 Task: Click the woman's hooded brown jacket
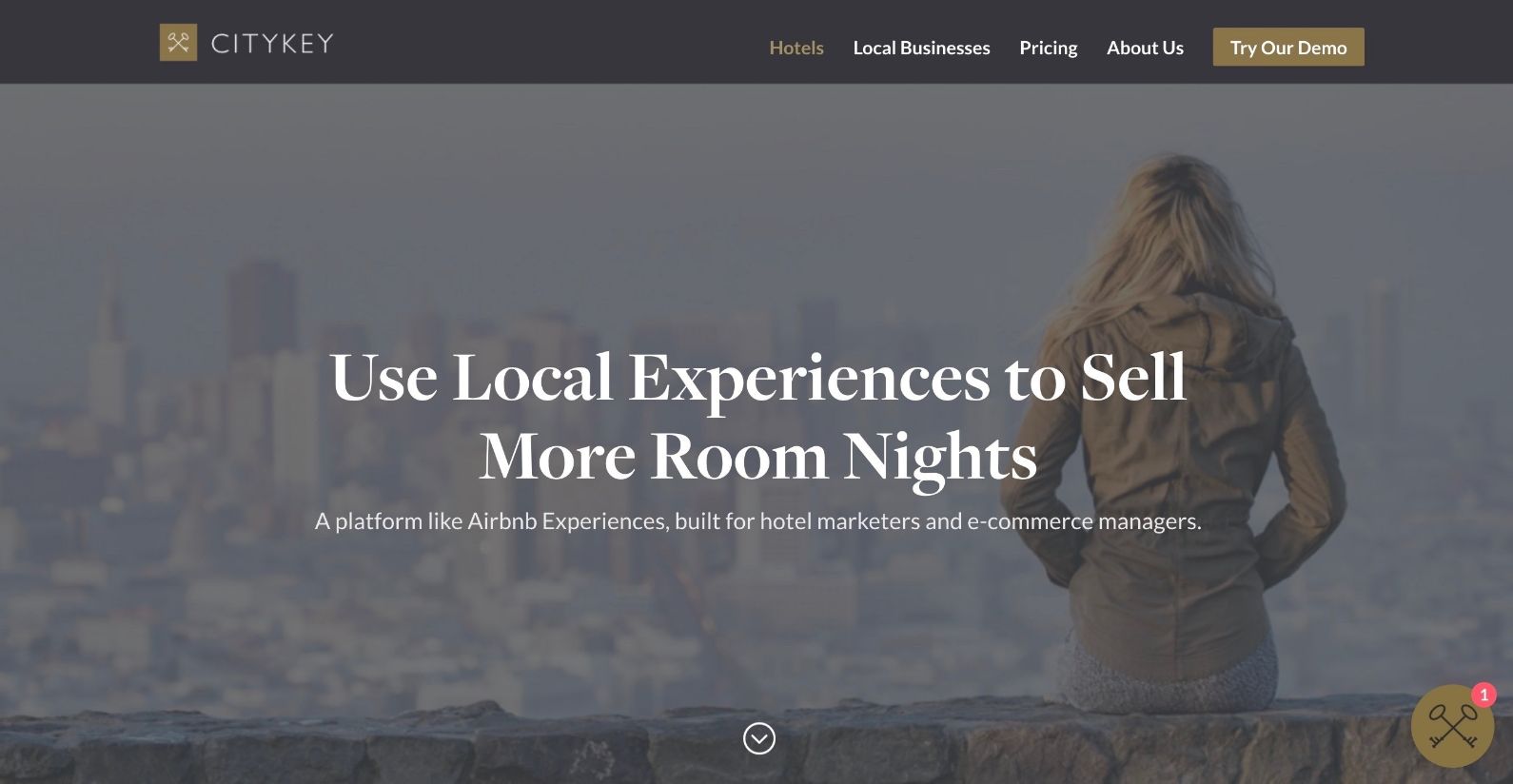click(x=1180, y=476)
